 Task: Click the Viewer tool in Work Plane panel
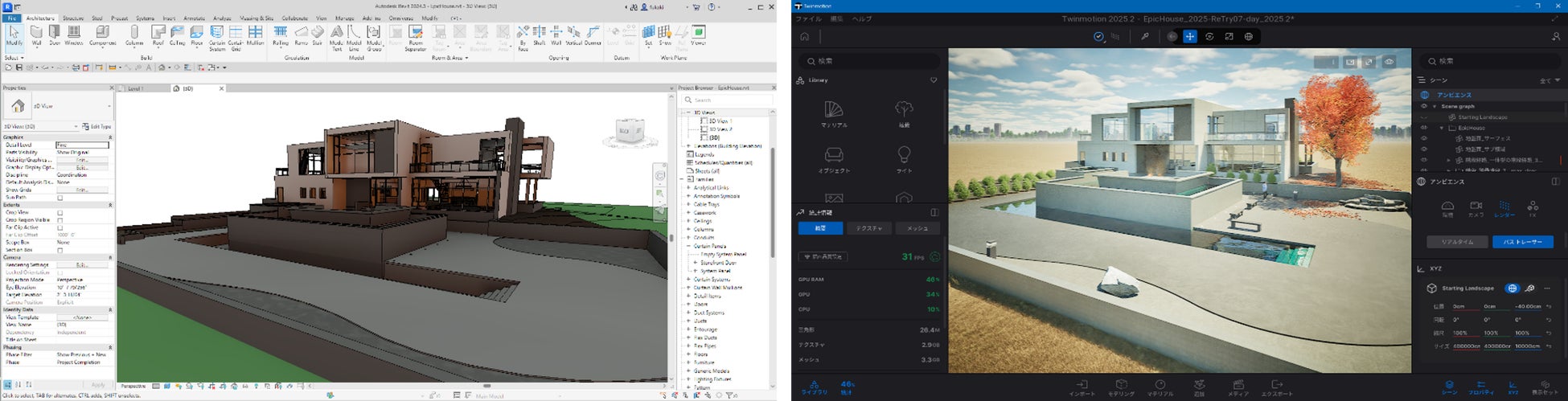[x=699, y=35]
